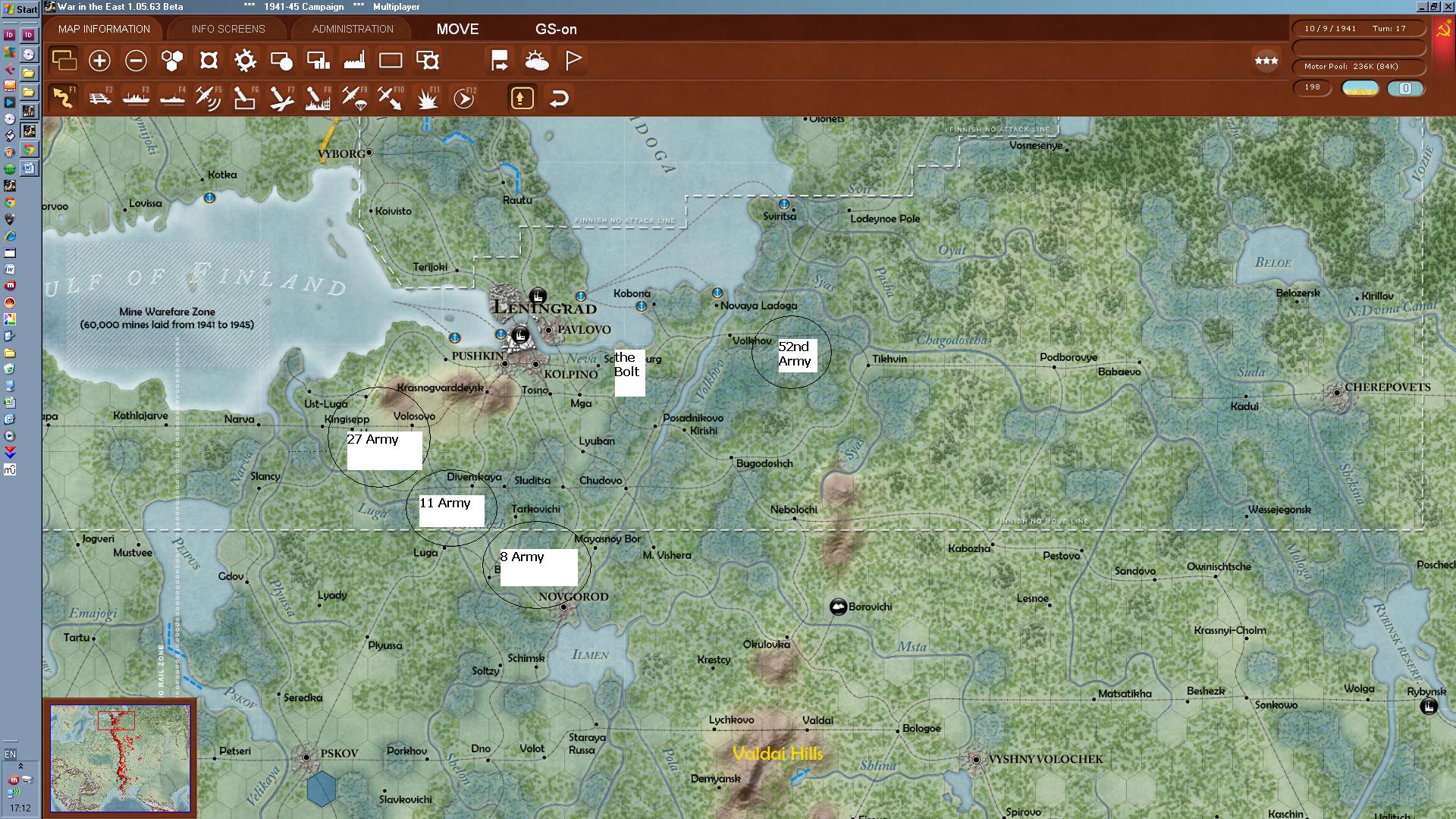The height and width of the screenshot is (819, 1456).
Task: Select the F3 naval transport mode
Action: [x=136, y=98]
